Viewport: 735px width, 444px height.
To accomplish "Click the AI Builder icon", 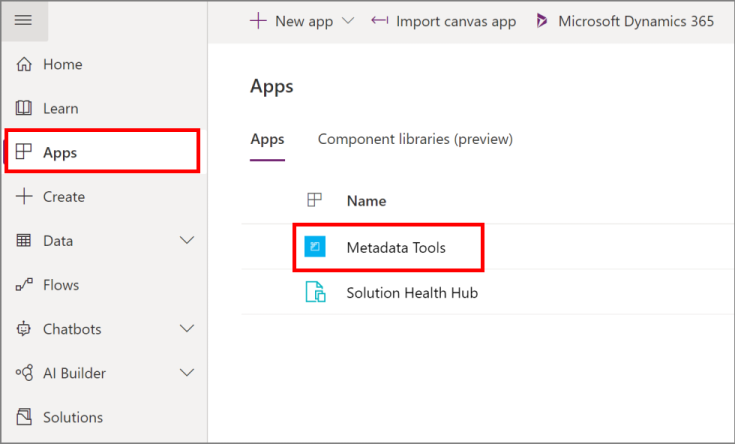I will click(24, 373).
